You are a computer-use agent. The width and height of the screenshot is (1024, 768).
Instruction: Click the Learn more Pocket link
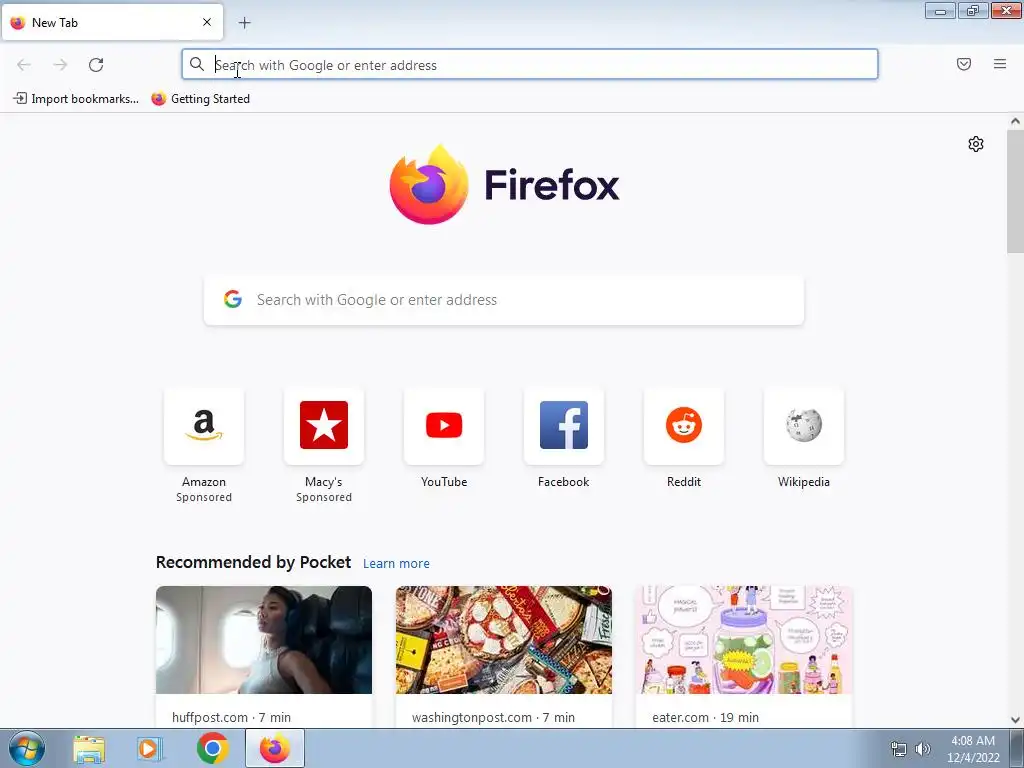click(x=396, y=564)
